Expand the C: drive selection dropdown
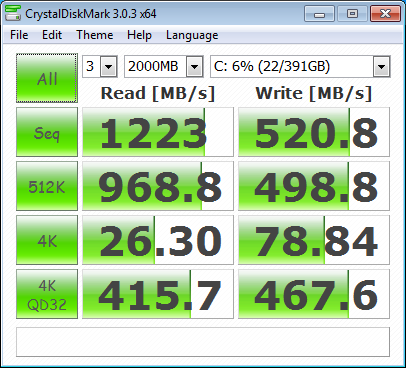406x368 pixels. coord(381,66)
